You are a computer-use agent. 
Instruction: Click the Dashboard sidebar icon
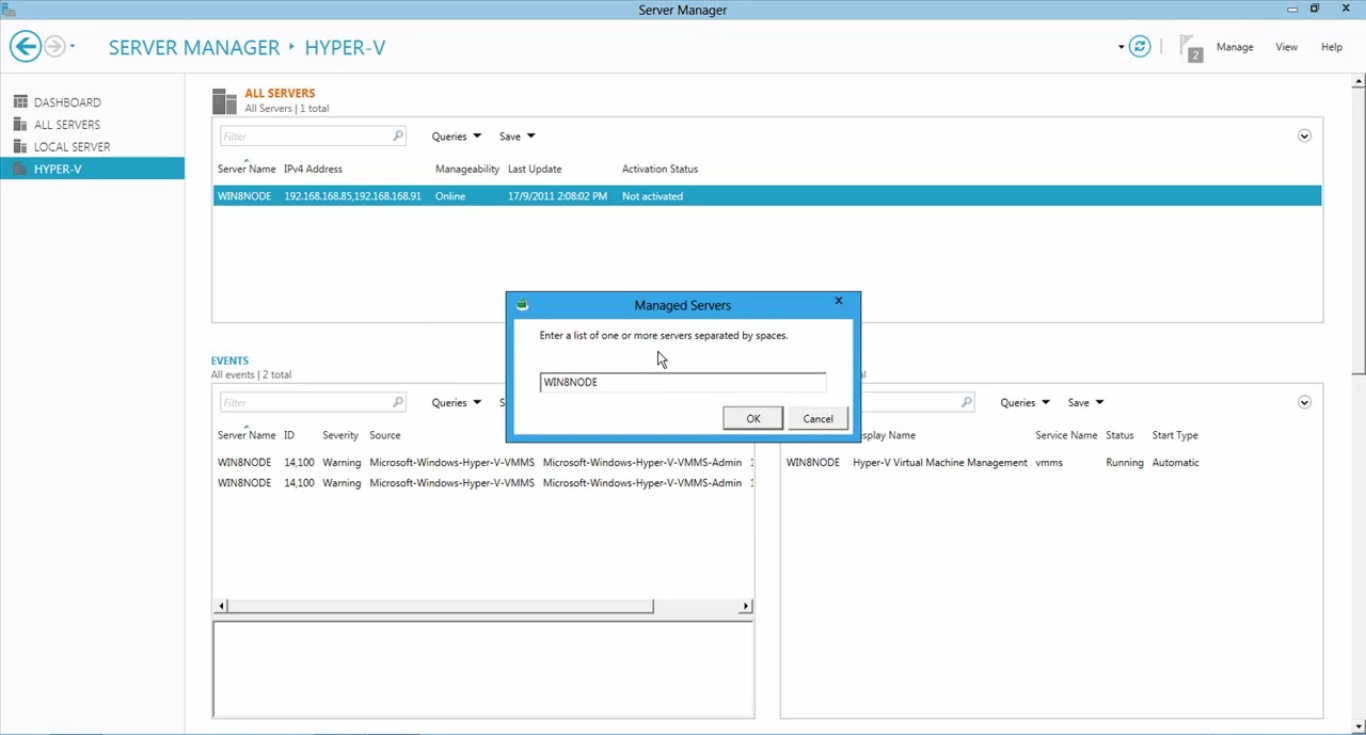[20, 102]
